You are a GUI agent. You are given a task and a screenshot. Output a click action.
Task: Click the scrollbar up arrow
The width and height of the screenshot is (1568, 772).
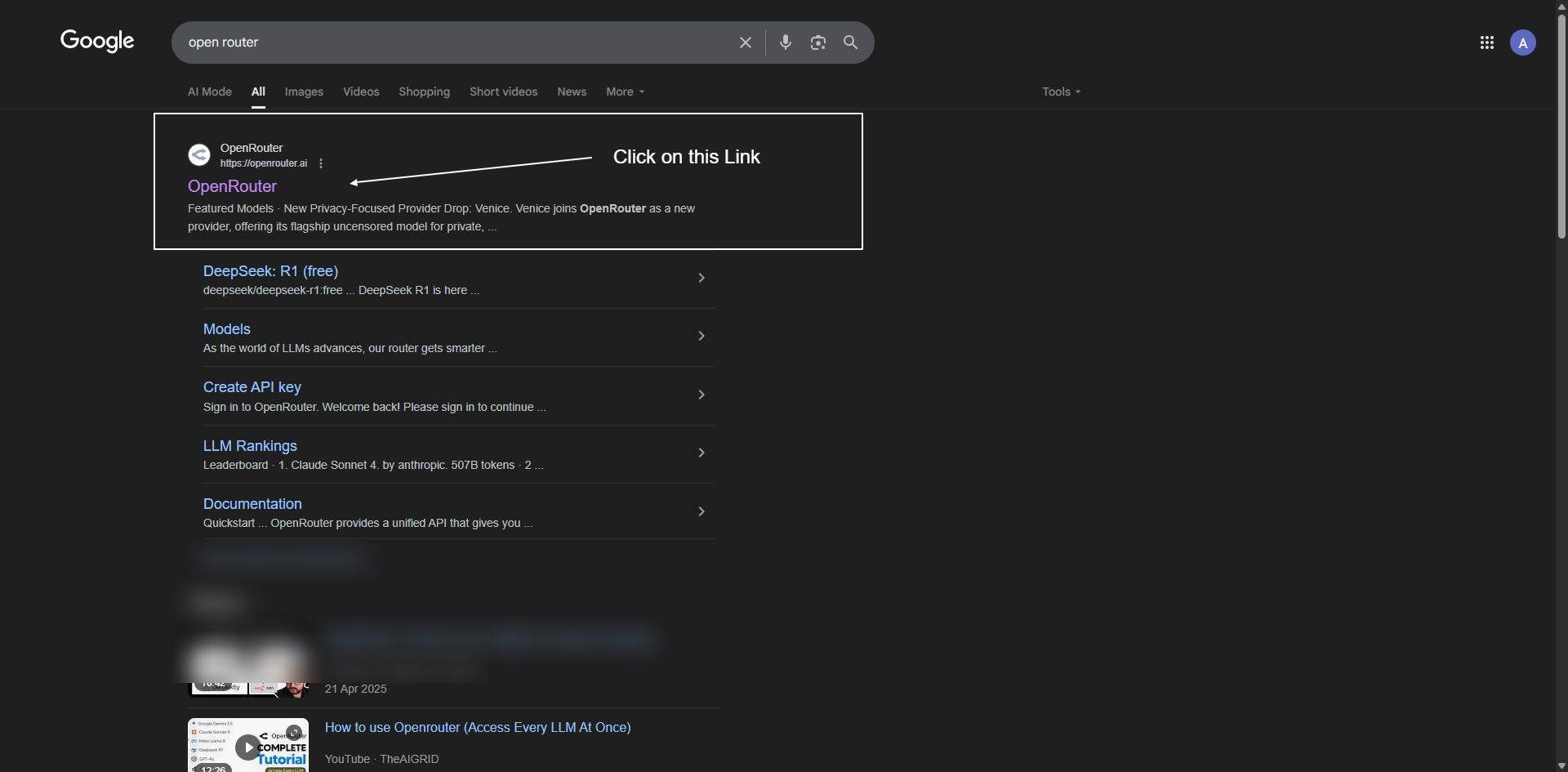coord(1561,6)
